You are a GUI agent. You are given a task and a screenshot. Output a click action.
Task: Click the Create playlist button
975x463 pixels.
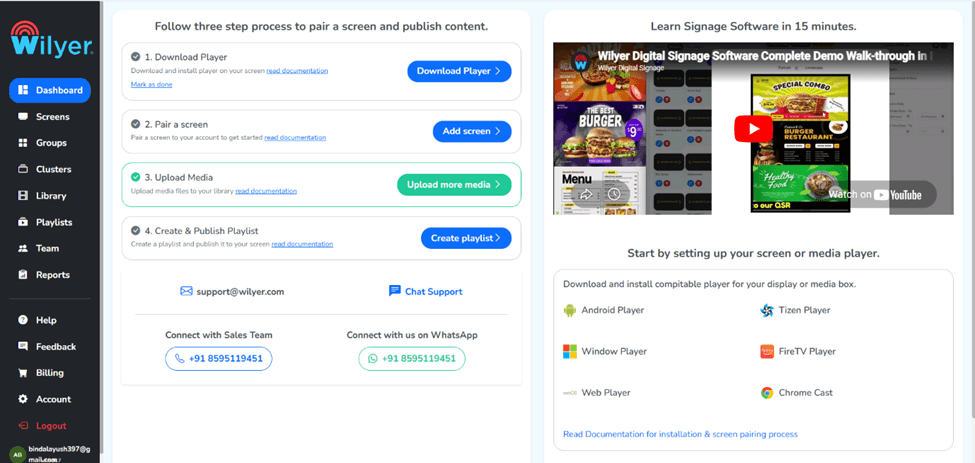[466, 238]
